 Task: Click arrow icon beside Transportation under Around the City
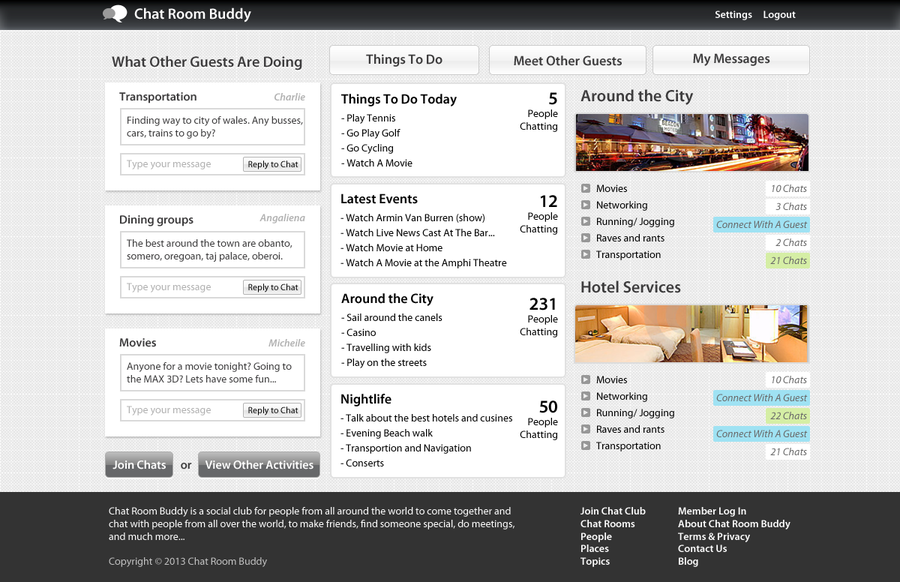click(586, 255)
